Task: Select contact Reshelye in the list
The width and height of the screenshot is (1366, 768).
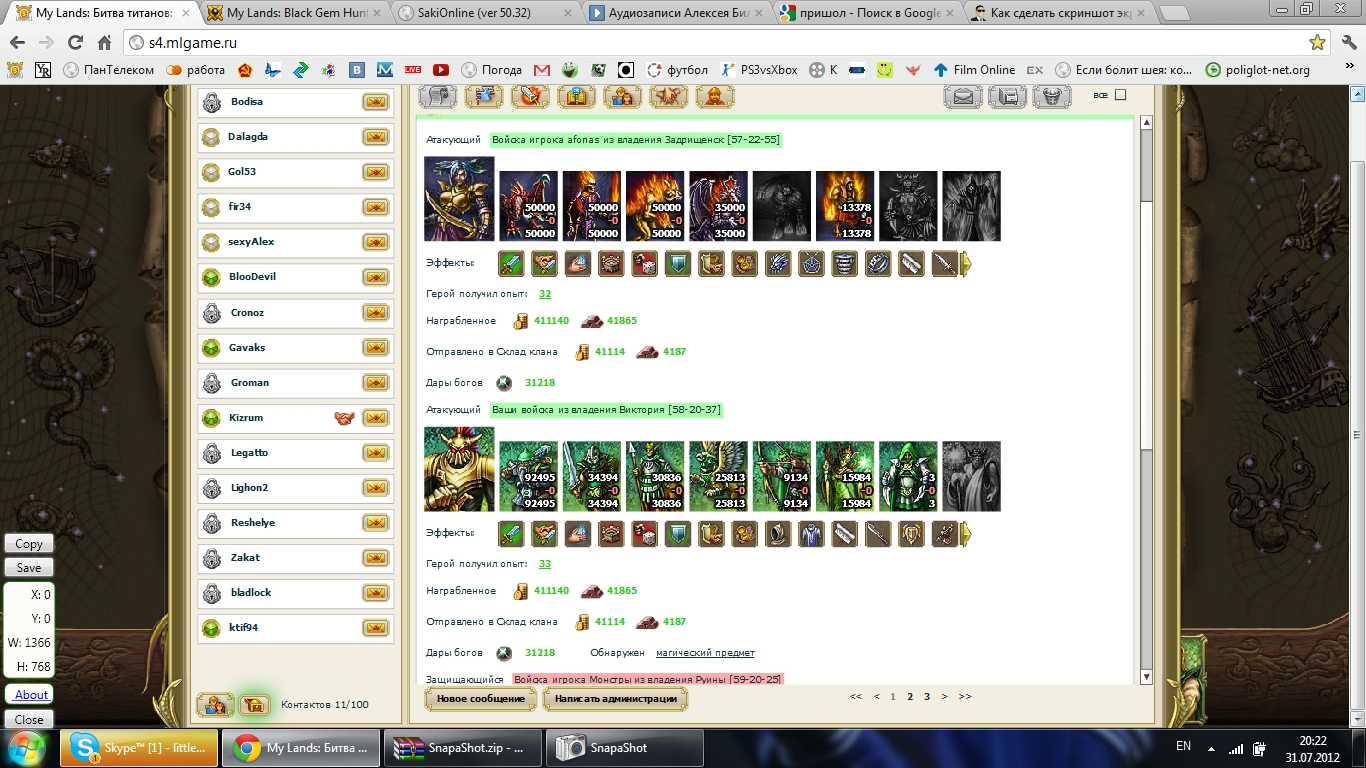Action: click(x=295, y=523)
